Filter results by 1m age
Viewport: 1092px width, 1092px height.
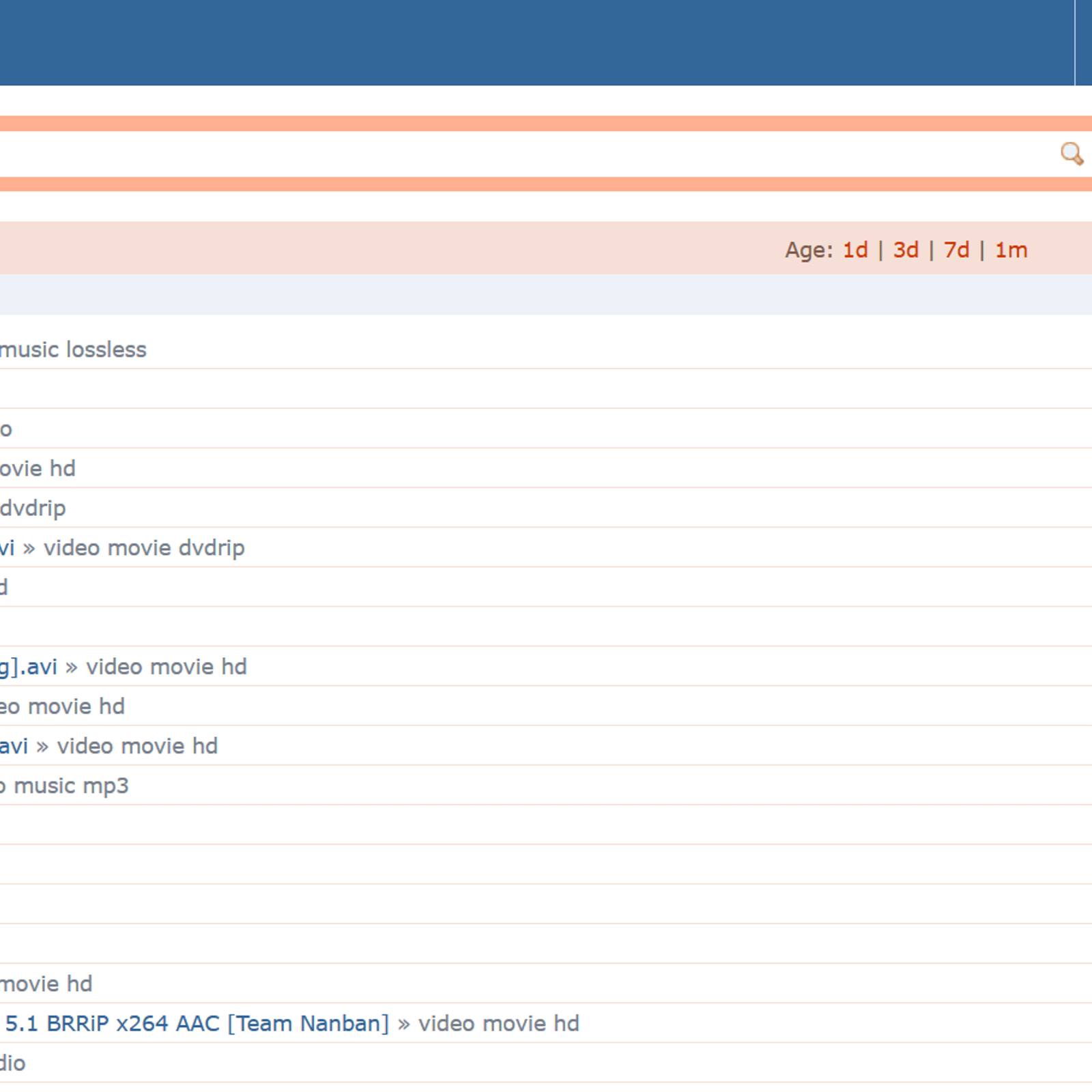[1011, 250]
